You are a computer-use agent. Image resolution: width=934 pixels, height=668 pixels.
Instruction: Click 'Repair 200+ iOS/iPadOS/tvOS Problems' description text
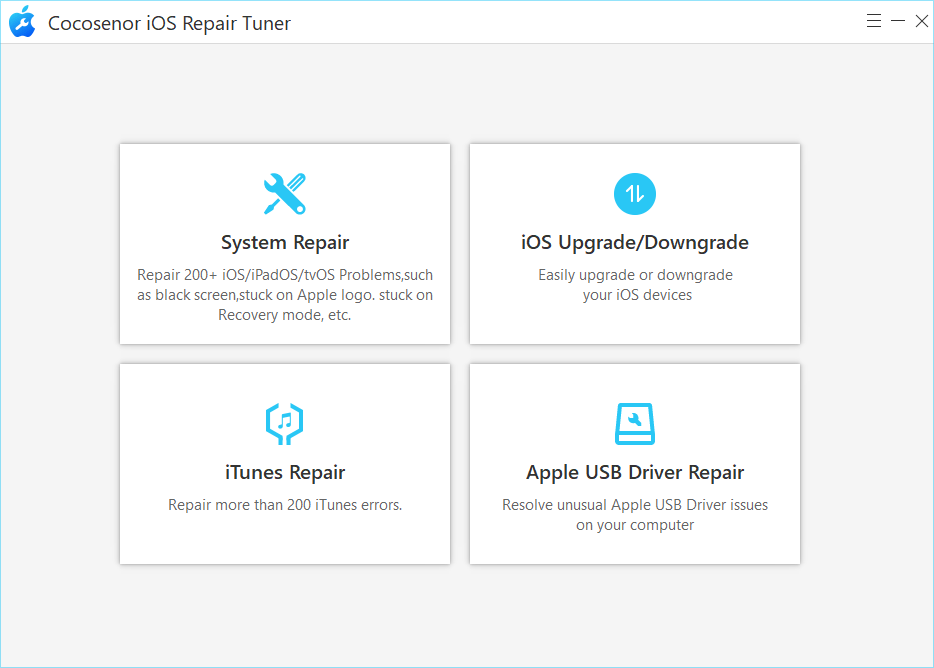click(285, 294)
